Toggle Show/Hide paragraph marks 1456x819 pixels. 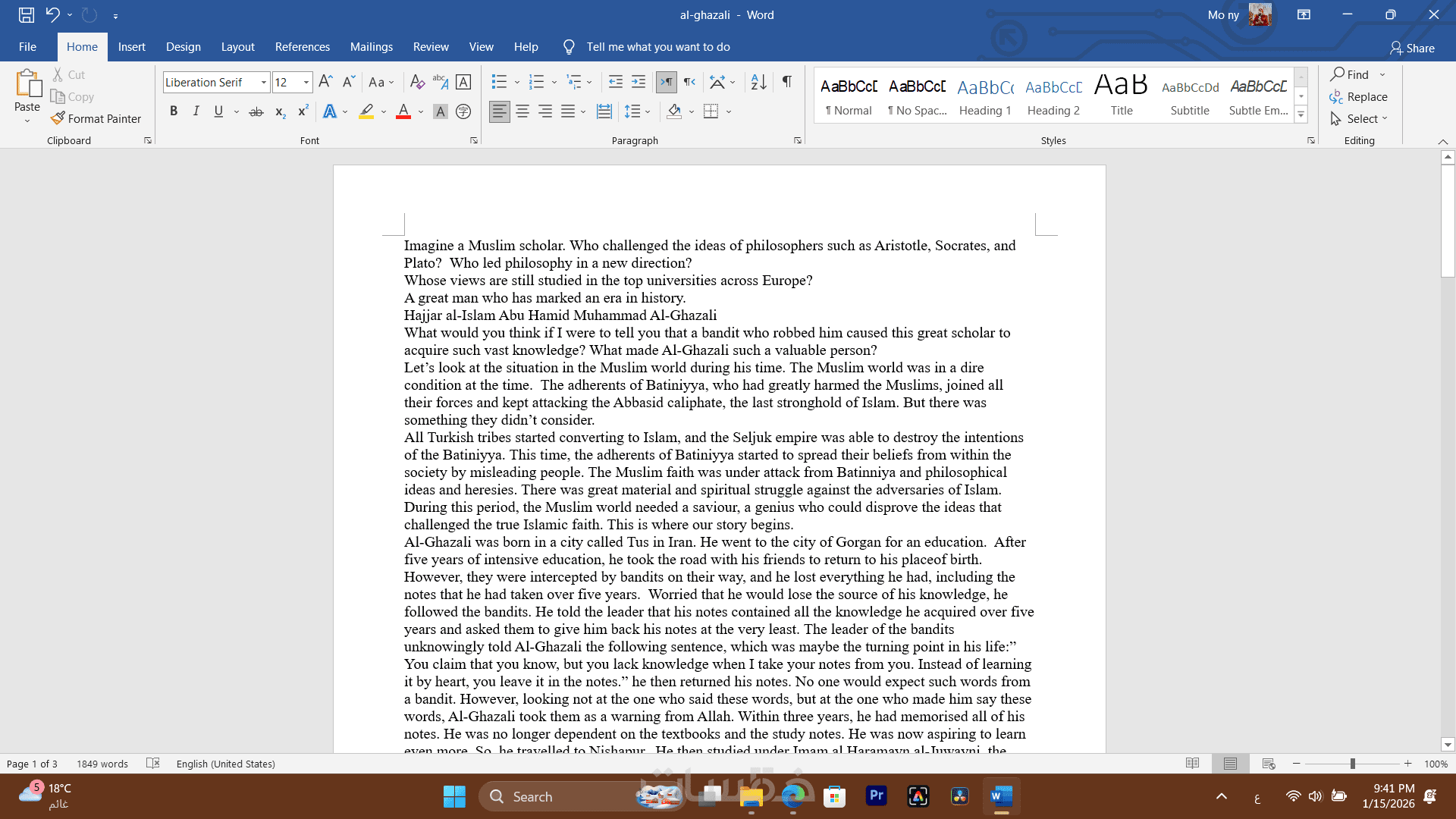(x=787, y=82)
